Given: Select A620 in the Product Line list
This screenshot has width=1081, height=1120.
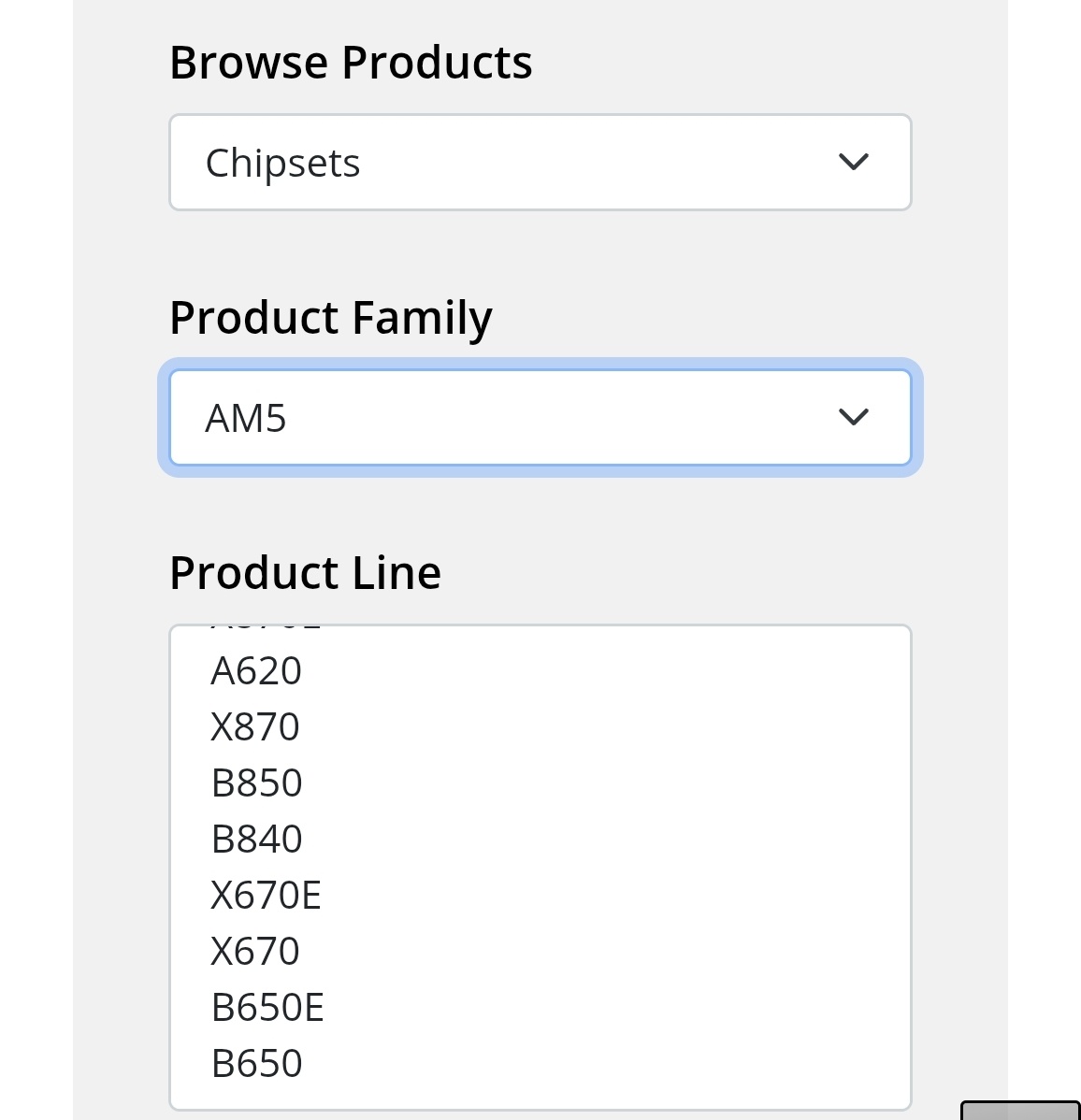Looking at the screenshot, I should [256, 671].
